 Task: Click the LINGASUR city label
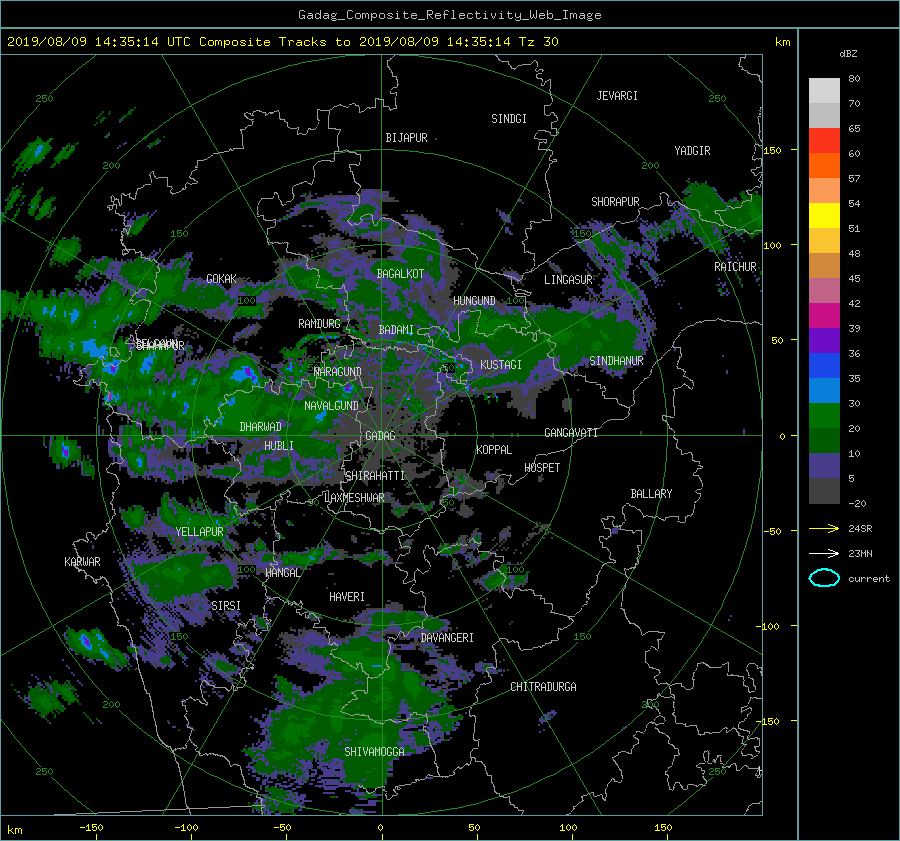coord(568,280)
